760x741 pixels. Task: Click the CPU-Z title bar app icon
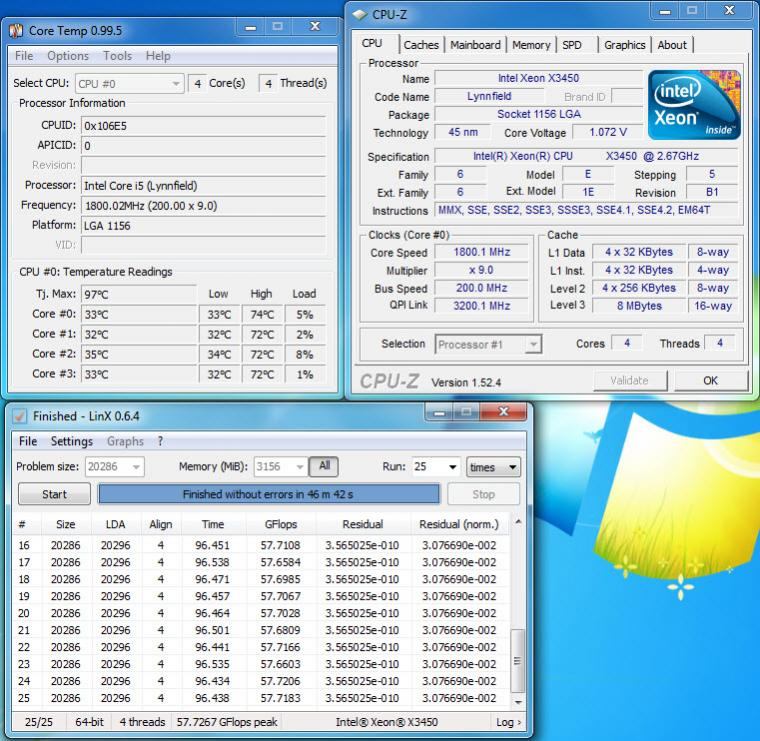tap(359, 15)
